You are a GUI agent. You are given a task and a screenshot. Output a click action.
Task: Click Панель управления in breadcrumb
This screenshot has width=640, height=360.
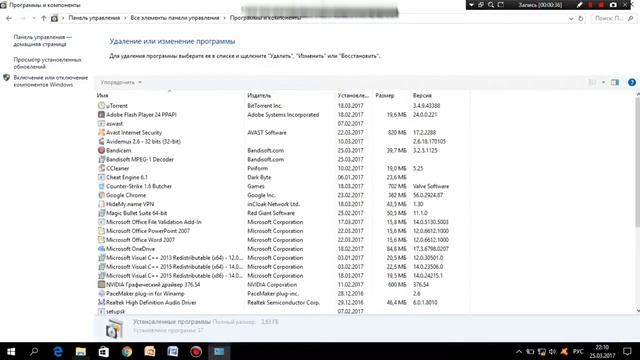[x=94, y=18]
